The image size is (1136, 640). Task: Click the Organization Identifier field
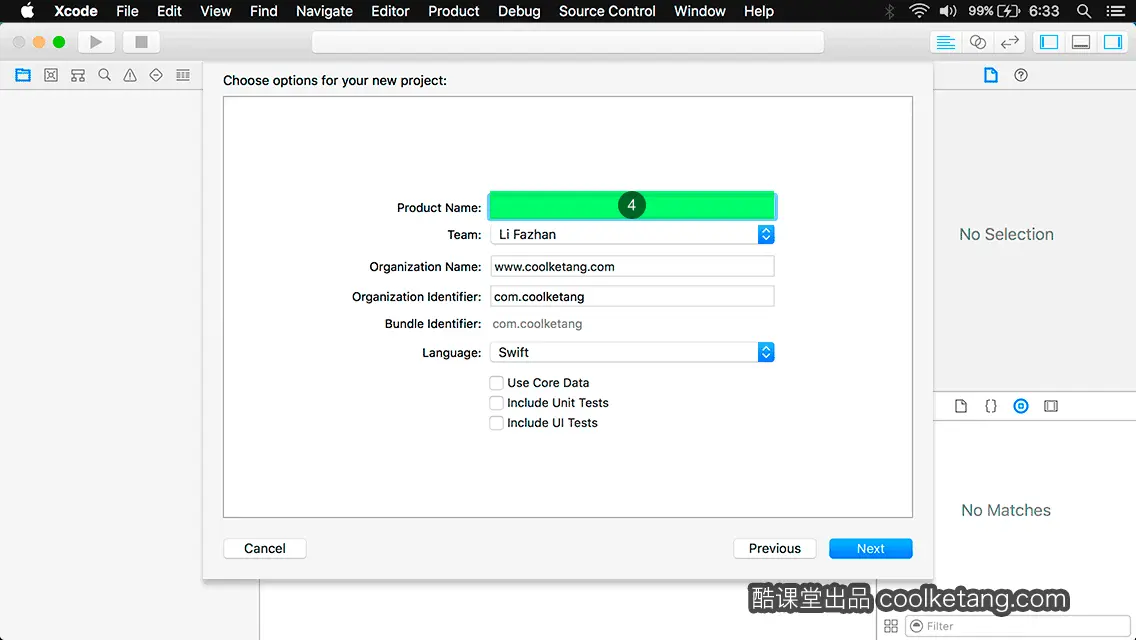(x=632, y=296)
